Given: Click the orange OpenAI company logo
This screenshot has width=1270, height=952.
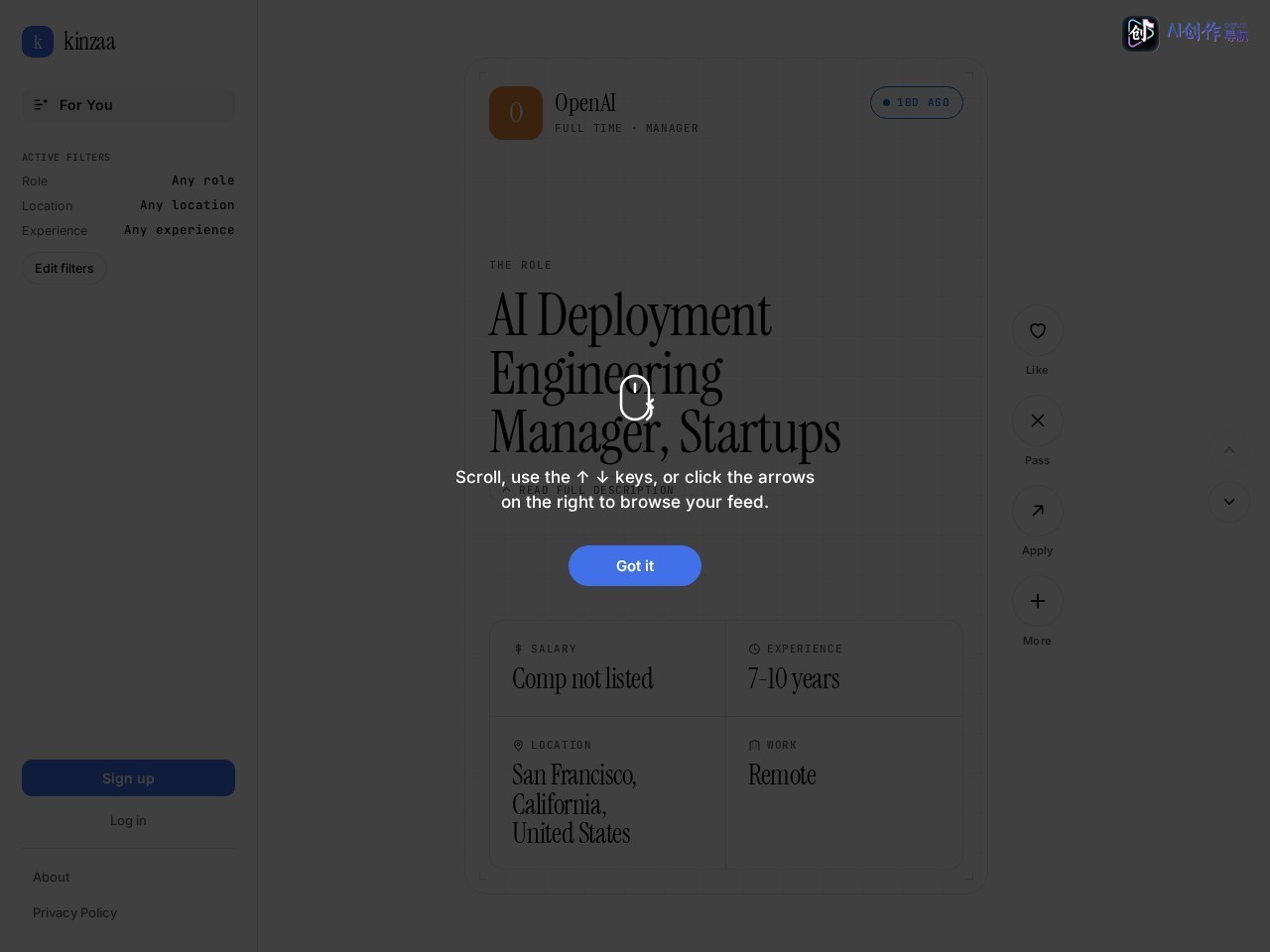Looking at the screenshot, I should click(x=516, y=113).
